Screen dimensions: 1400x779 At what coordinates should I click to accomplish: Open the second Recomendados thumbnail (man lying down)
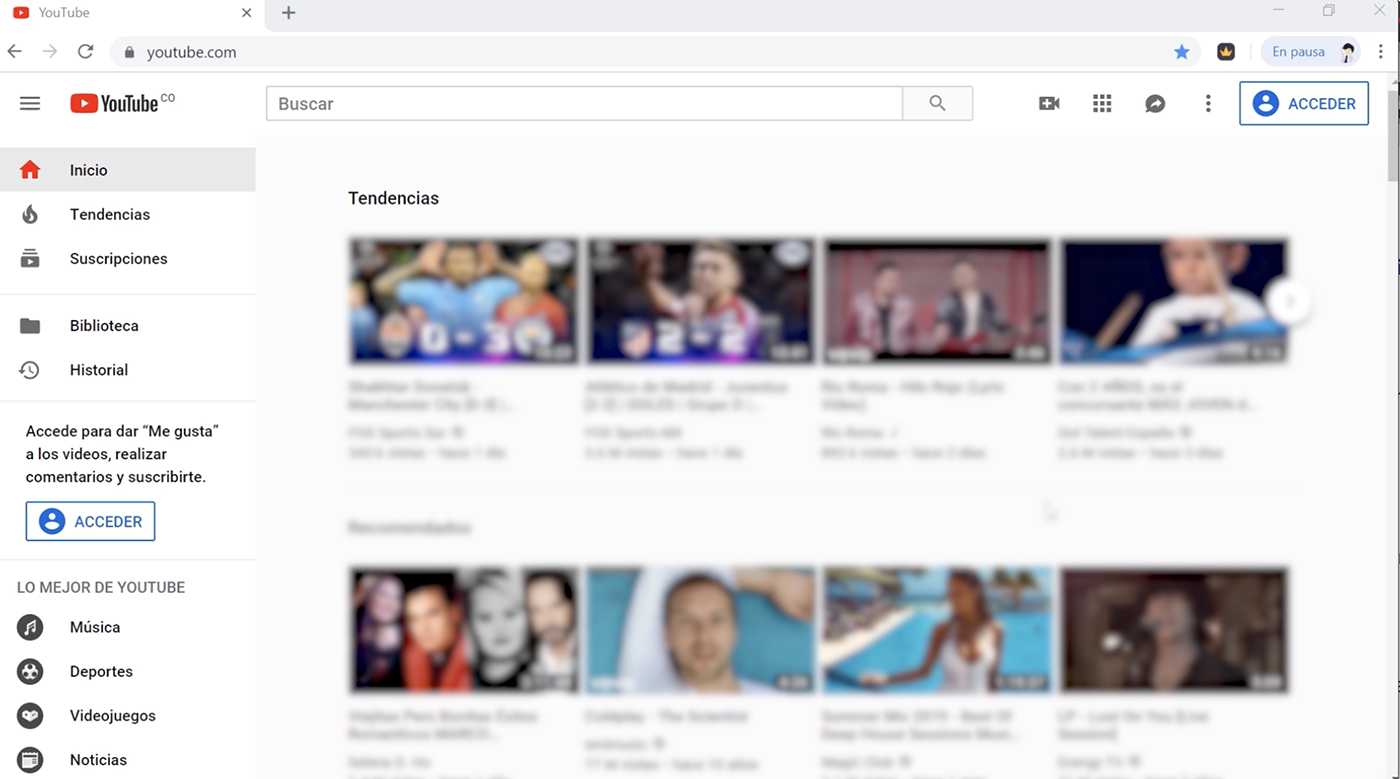click(701, 630)
